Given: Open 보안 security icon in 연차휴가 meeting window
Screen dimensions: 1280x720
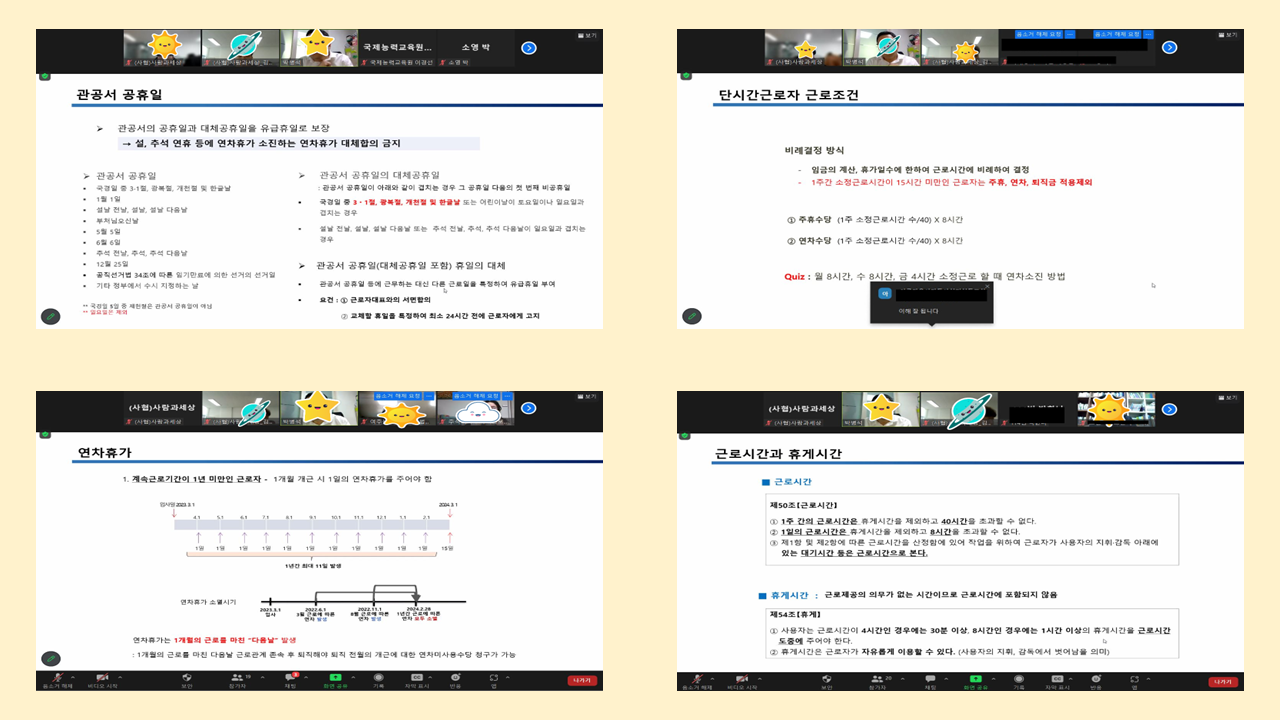Looking at the screenshot, I should (x=186, y=679).
